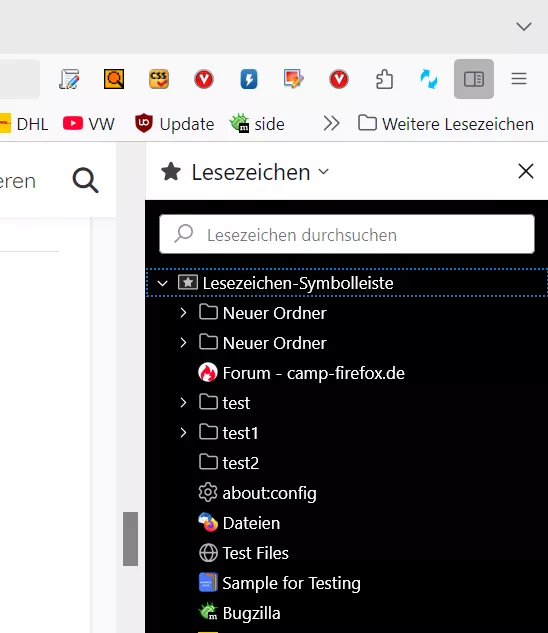Click the Lesezeichen durchsuchen search field
The image size is (548, 633).
(x=347, y=234)
